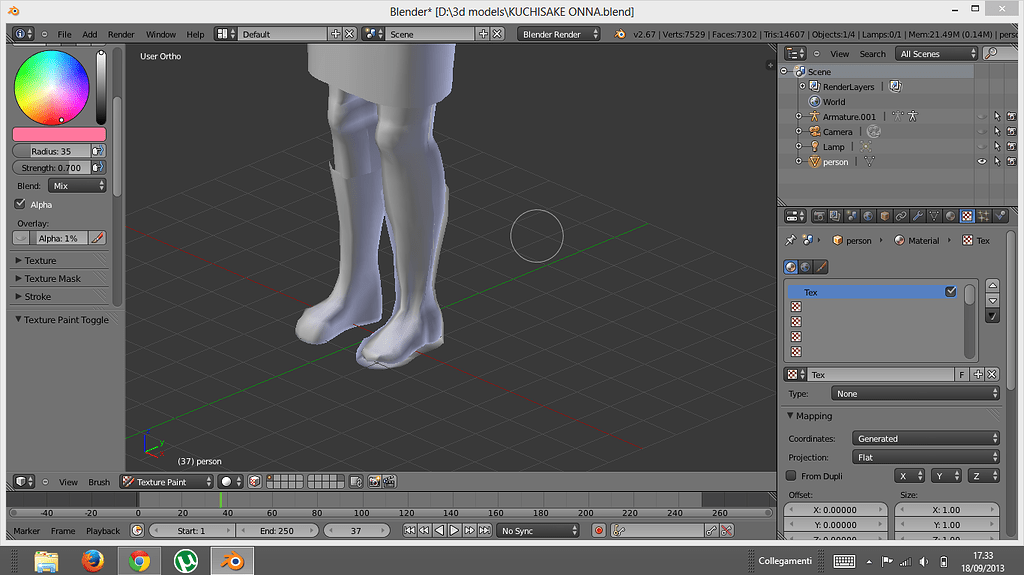Viewport: 1024px width, 575px height.
Task: Open the Object Constraints properties tab
Action: point(901,216)
